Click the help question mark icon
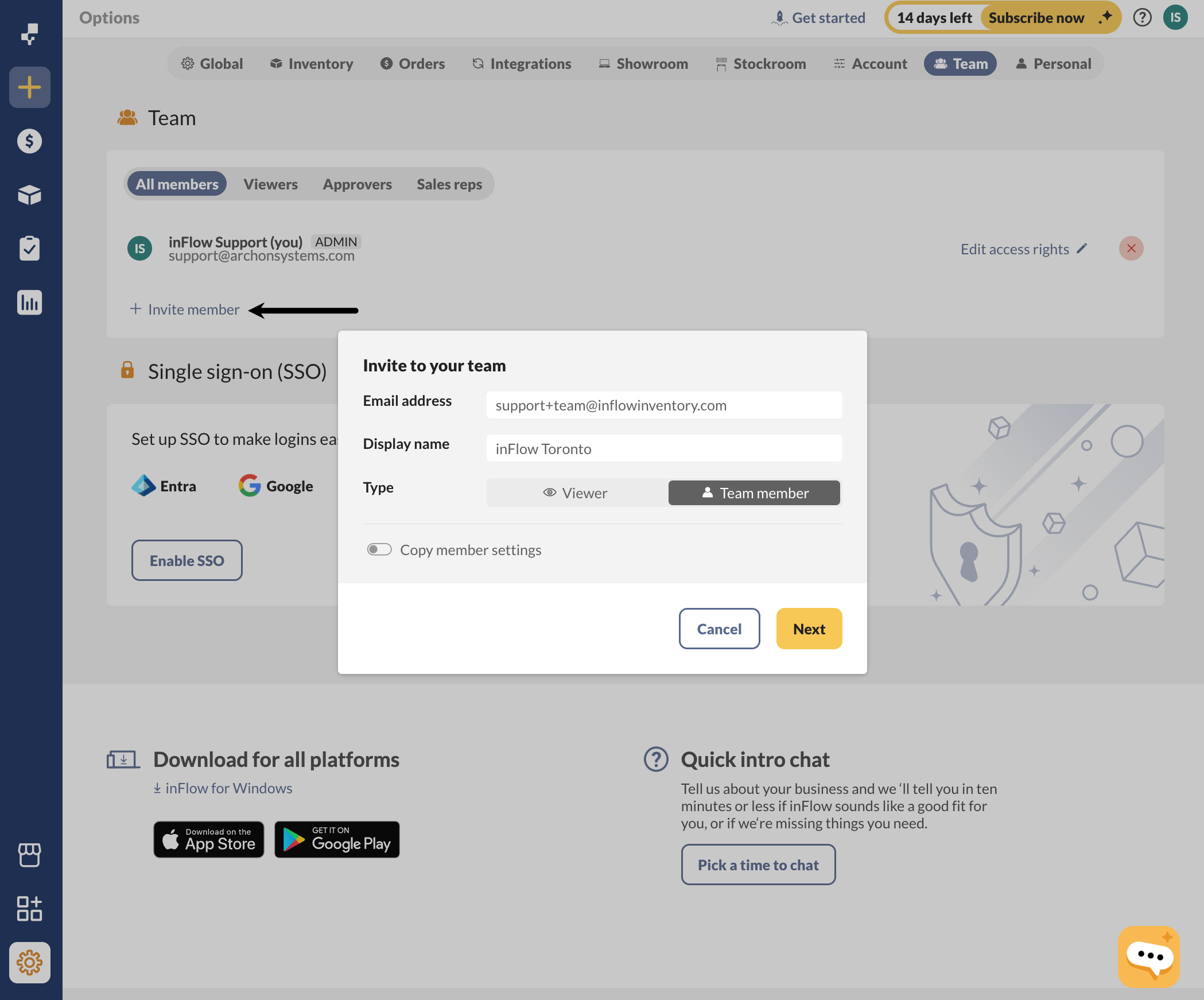The width and height of the screenshot is (1204, 1000). 1142,18
